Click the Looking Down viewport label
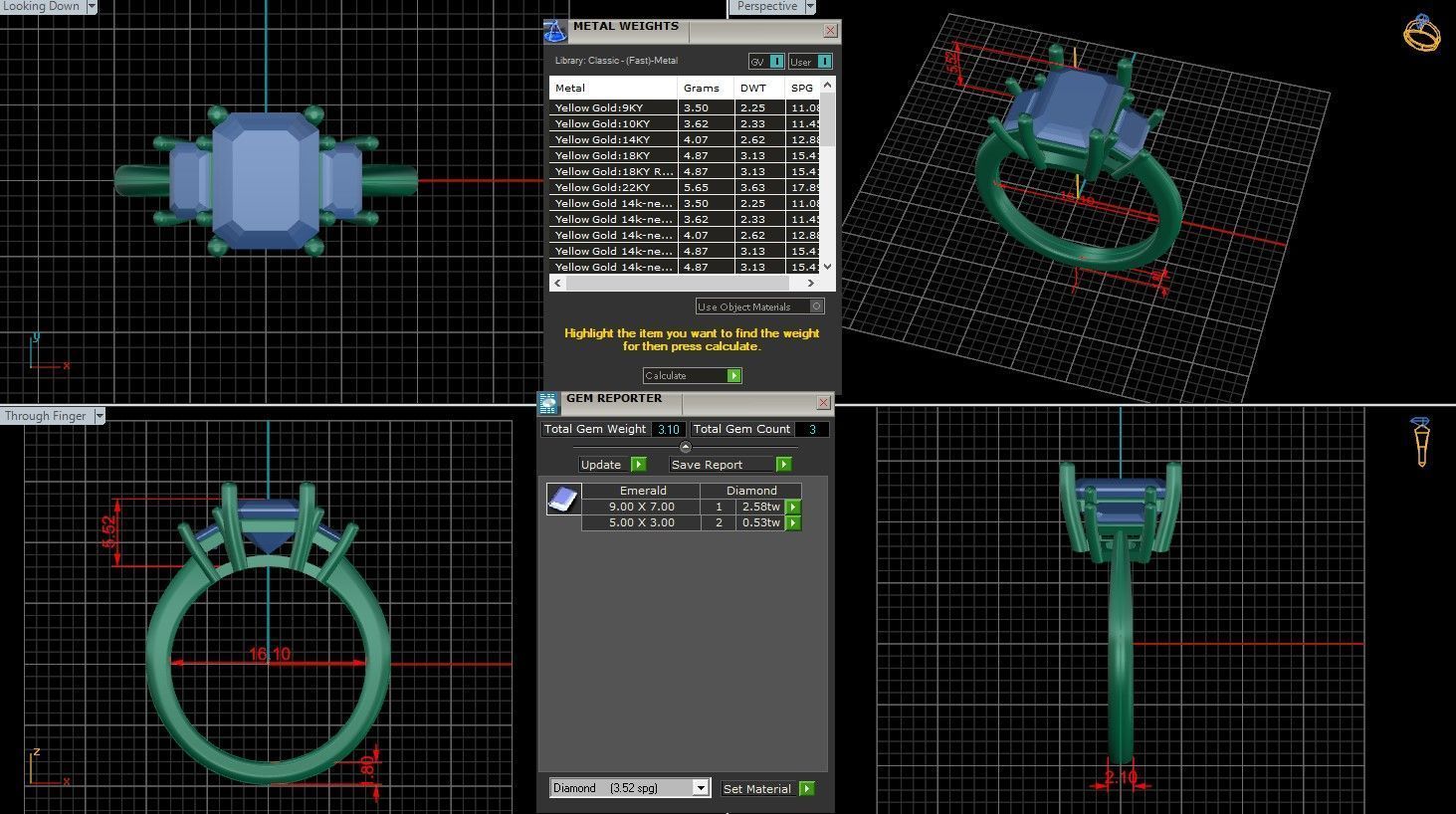This screenshot has height=814, width=1456. [x=42, y=6]
